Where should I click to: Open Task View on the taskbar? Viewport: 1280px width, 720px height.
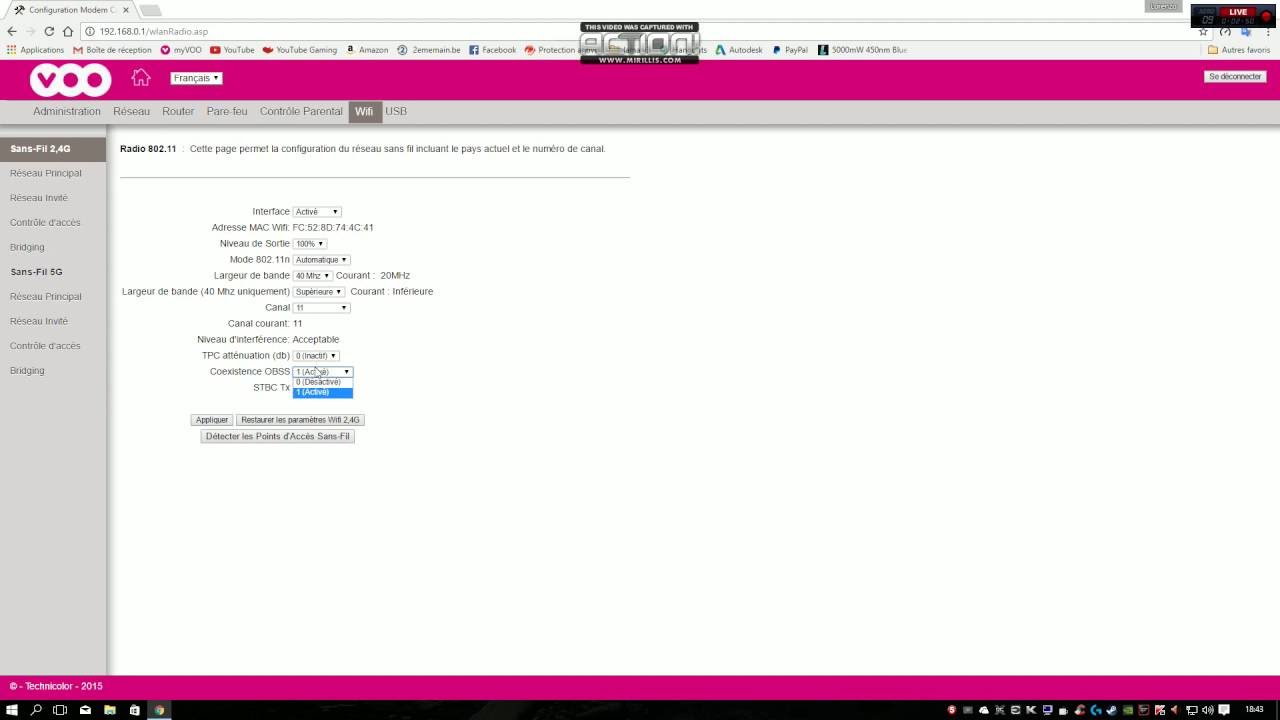click(60, 710)
